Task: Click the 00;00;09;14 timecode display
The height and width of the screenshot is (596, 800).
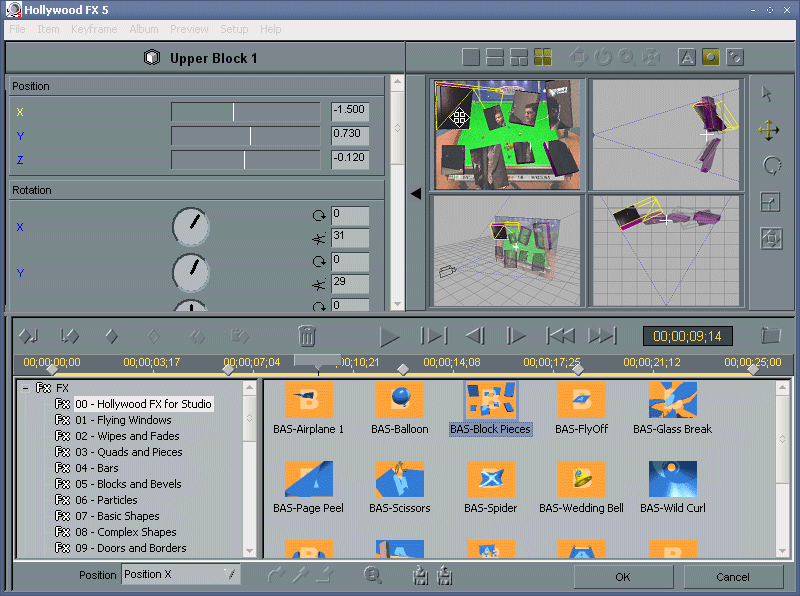Action: click(687, 336)
